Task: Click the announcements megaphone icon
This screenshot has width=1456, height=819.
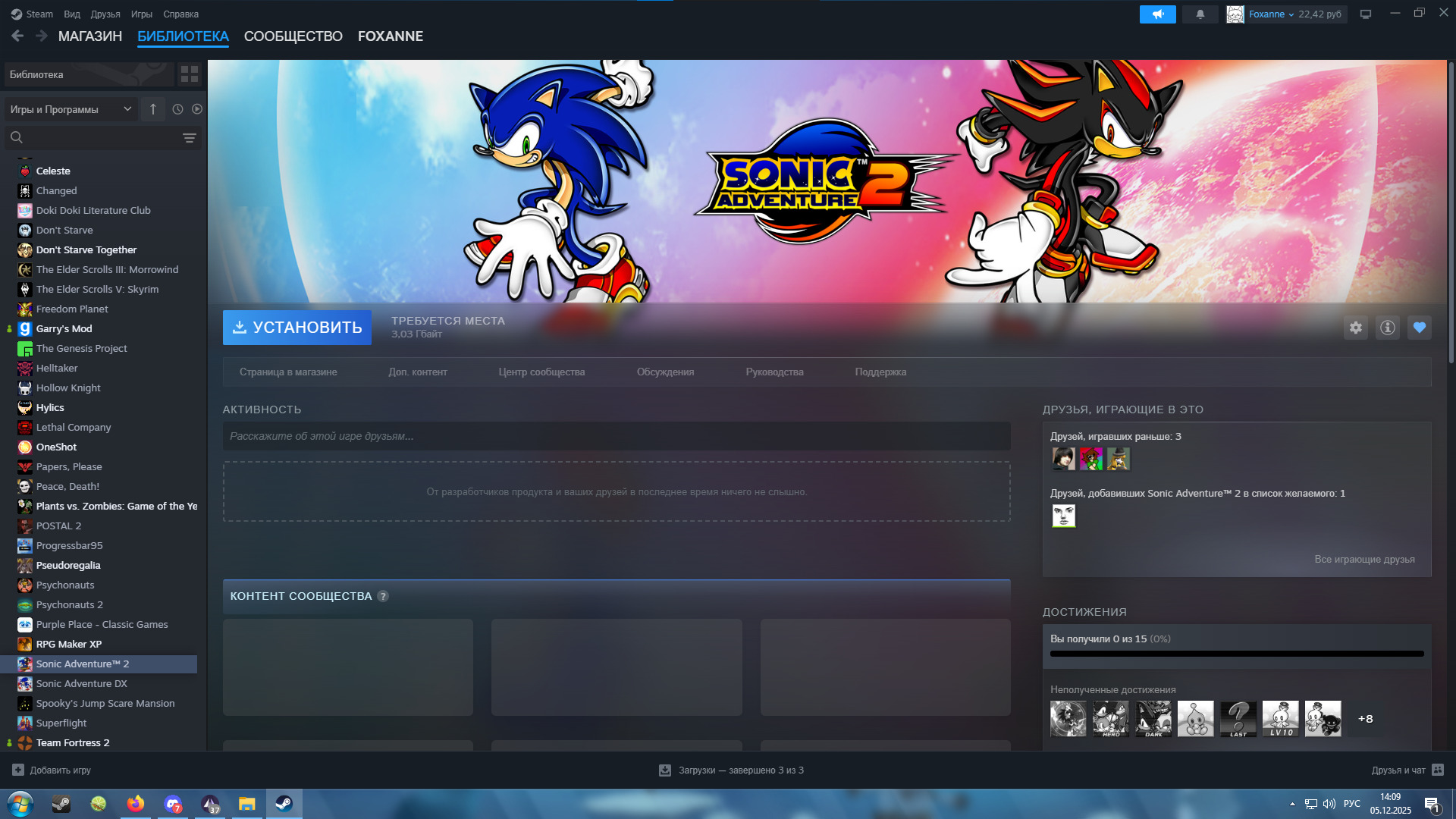Action: point(1157,14)
